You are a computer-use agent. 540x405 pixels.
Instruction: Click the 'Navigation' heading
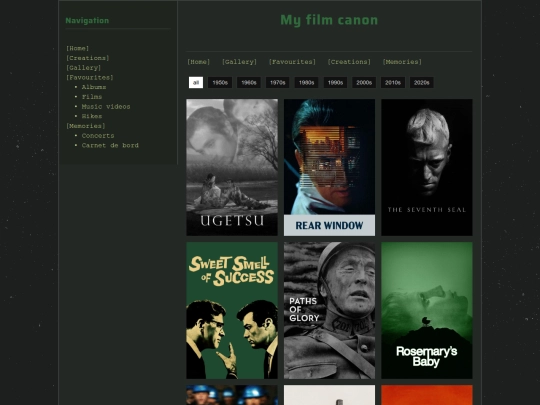[87, 21]
